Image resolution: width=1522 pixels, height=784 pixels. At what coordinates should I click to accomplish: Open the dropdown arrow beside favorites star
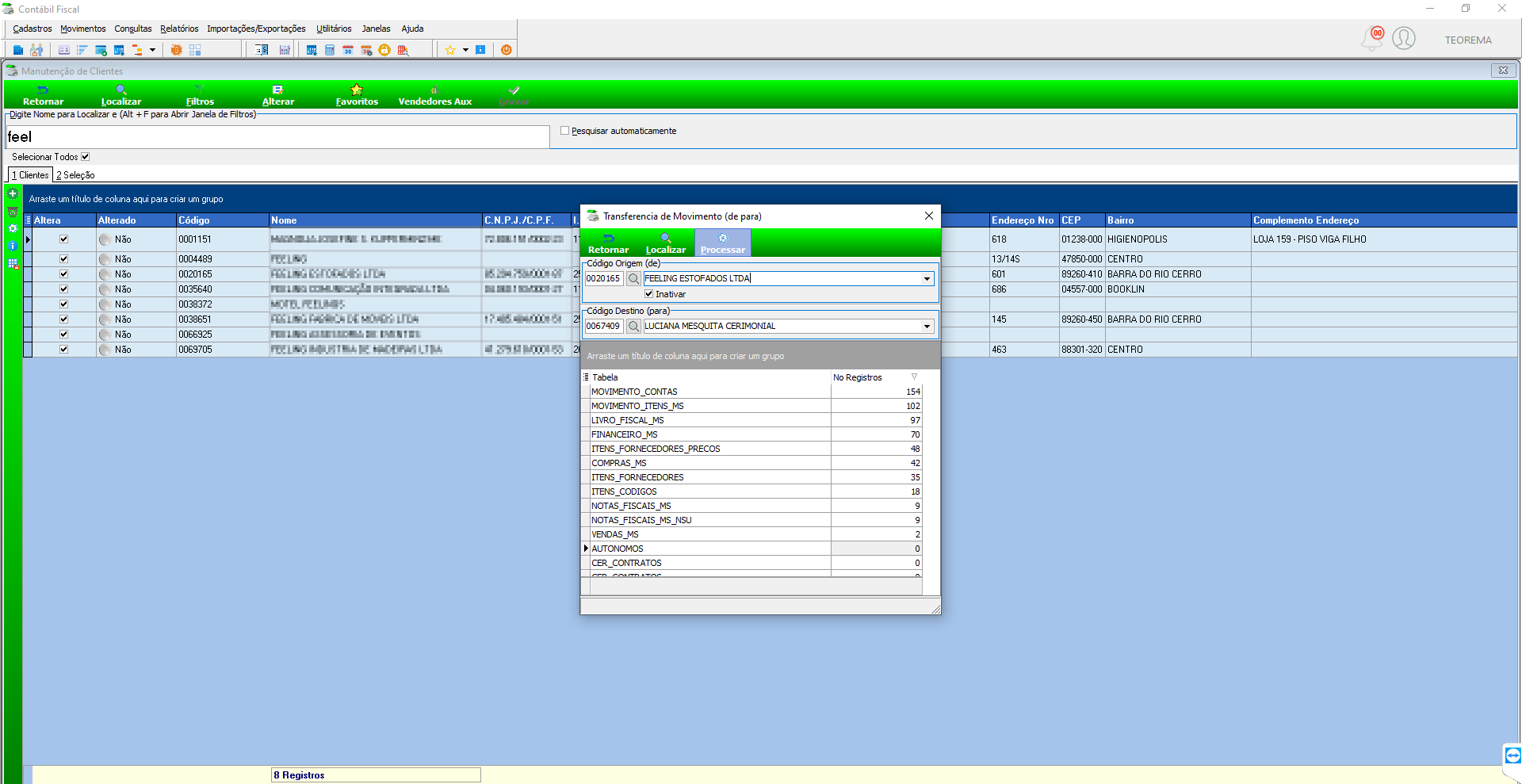point(465,50)
